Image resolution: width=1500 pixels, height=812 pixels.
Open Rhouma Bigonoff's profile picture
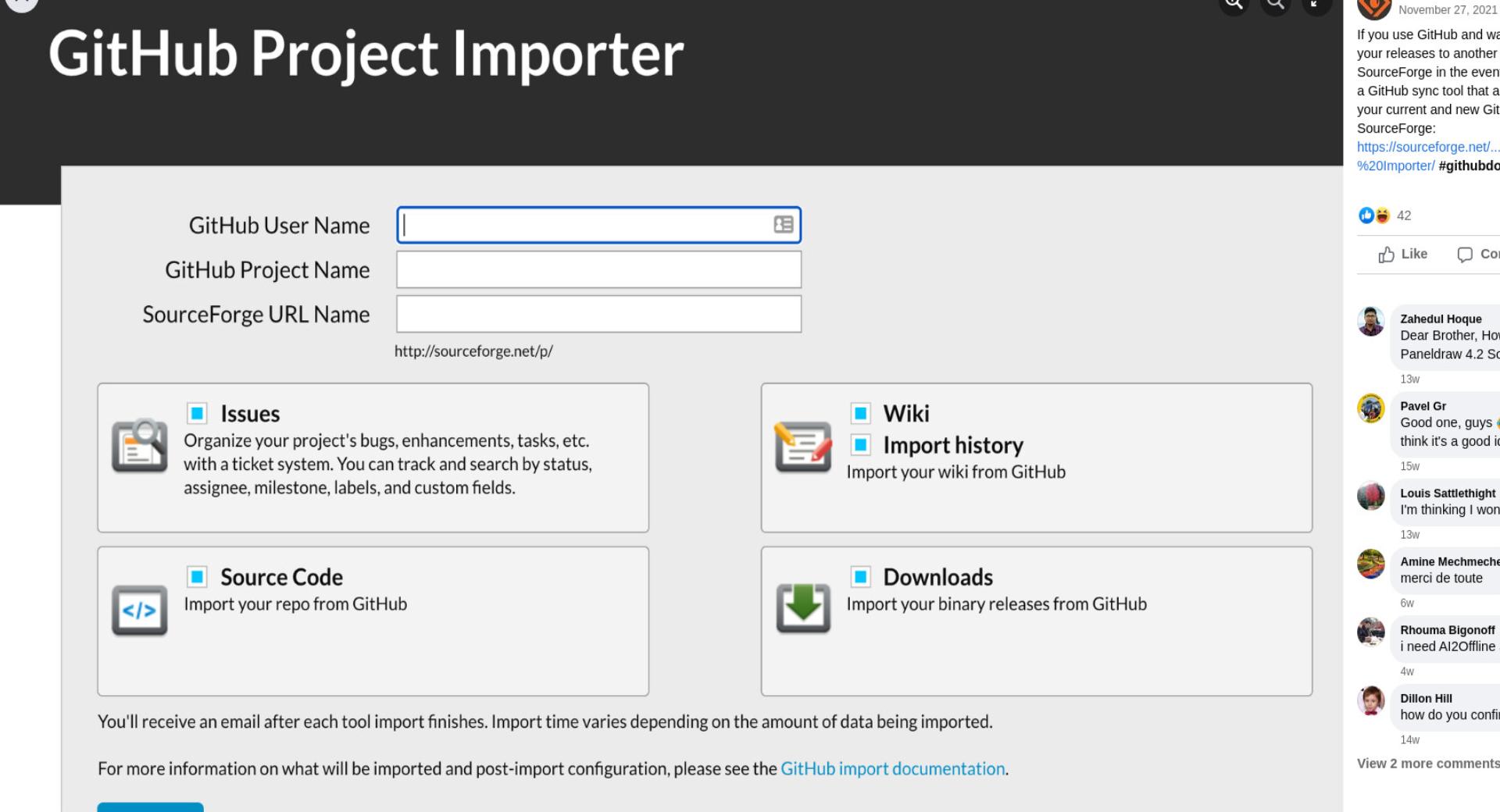click(x=1371, y=632)
